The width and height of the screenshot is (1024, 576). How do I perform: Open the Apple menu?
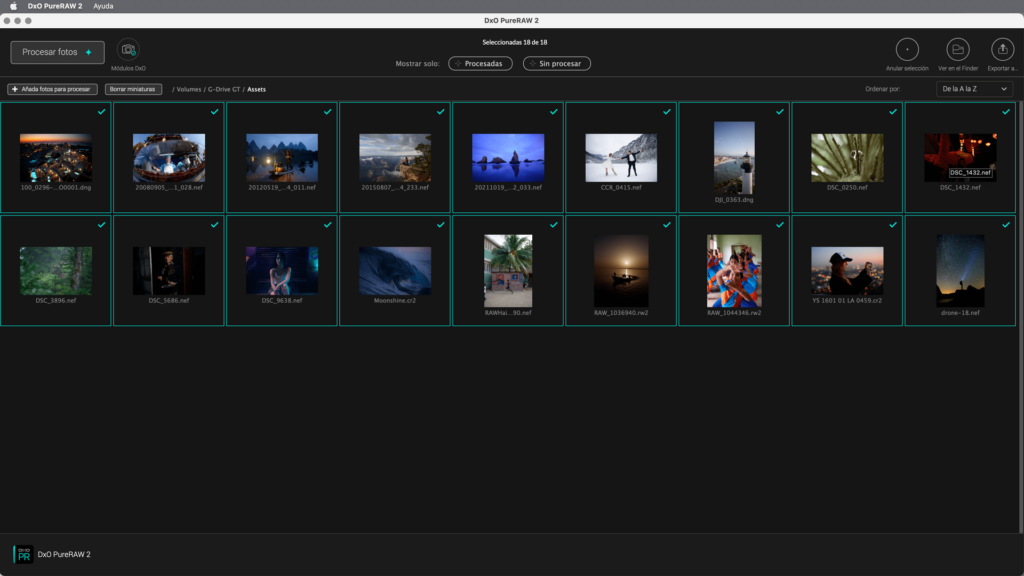tap(13, 6)
